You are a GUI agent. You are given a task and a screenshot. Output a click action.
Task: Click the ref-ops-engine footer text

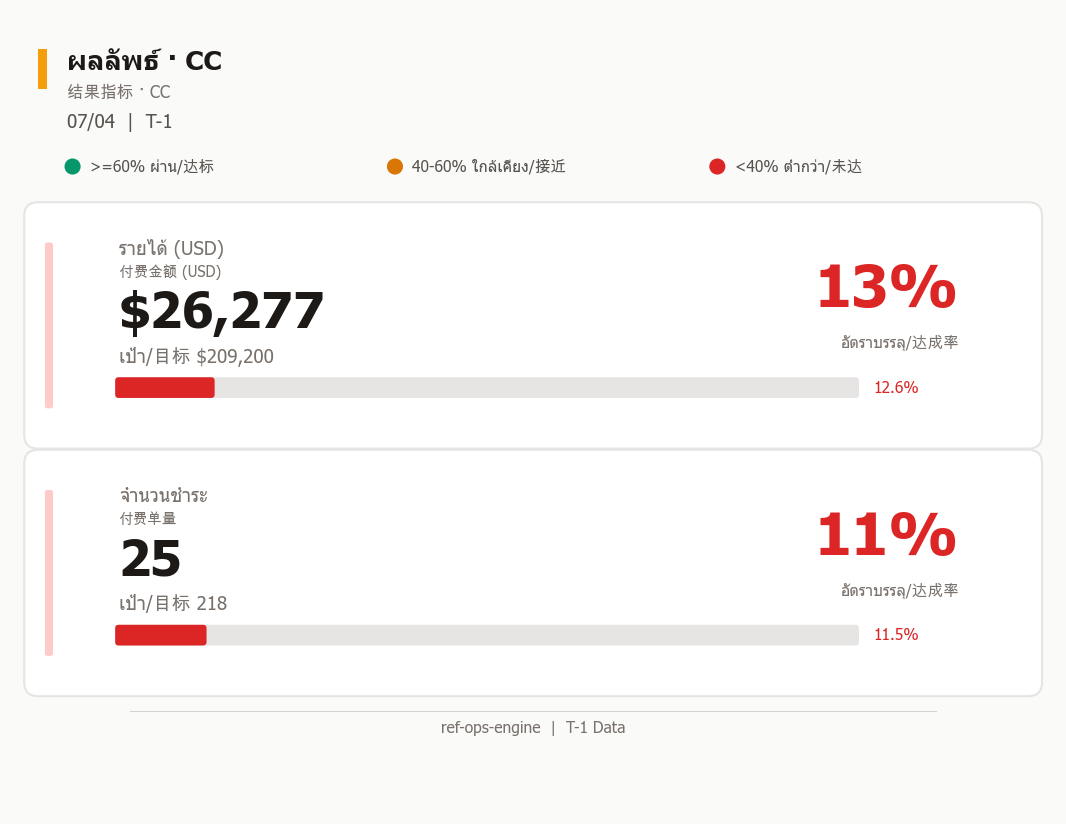click(x=490, y=727)
